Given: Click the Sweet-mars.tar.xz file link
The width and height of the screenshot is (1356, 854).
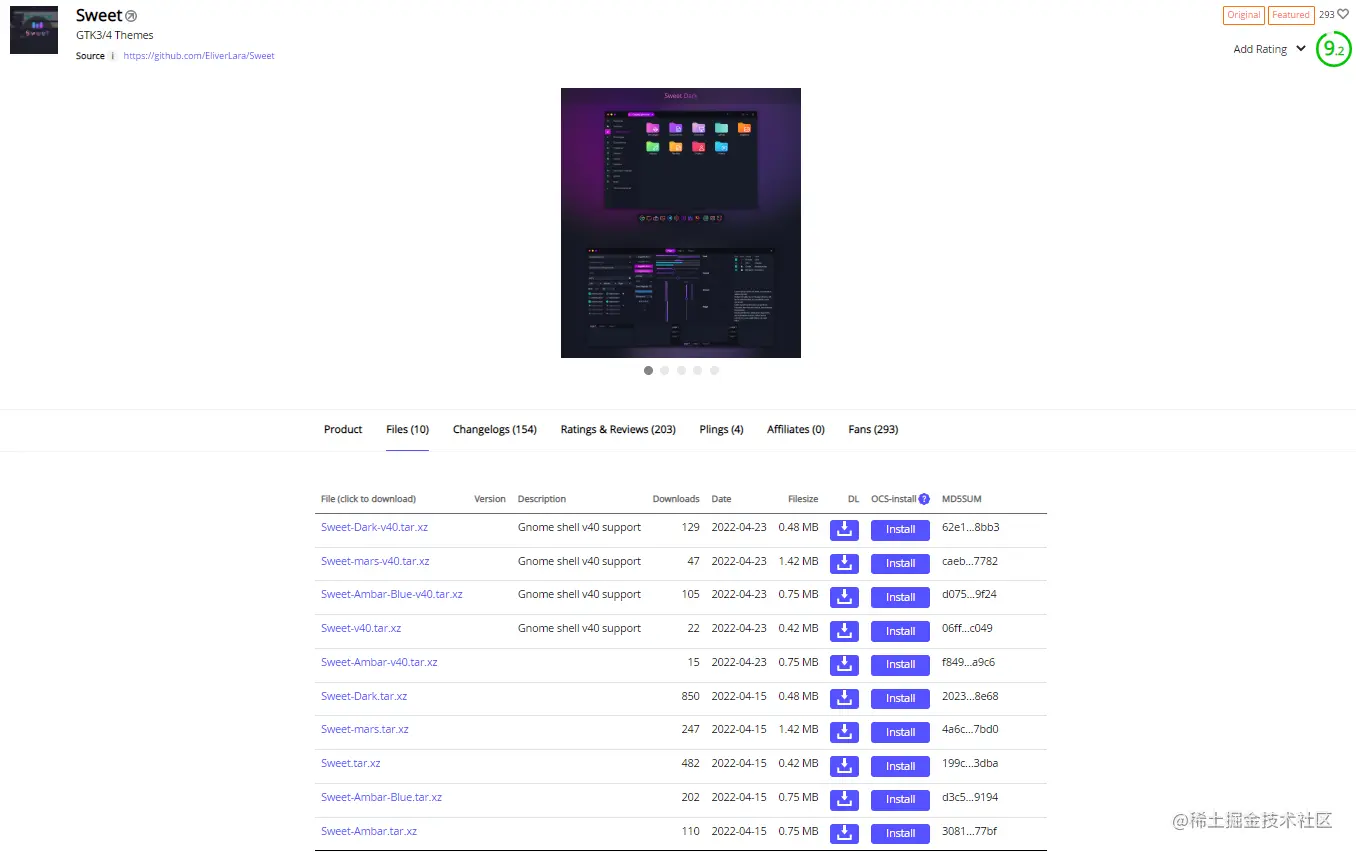Looking at the screenshot, I should [365, 729].
